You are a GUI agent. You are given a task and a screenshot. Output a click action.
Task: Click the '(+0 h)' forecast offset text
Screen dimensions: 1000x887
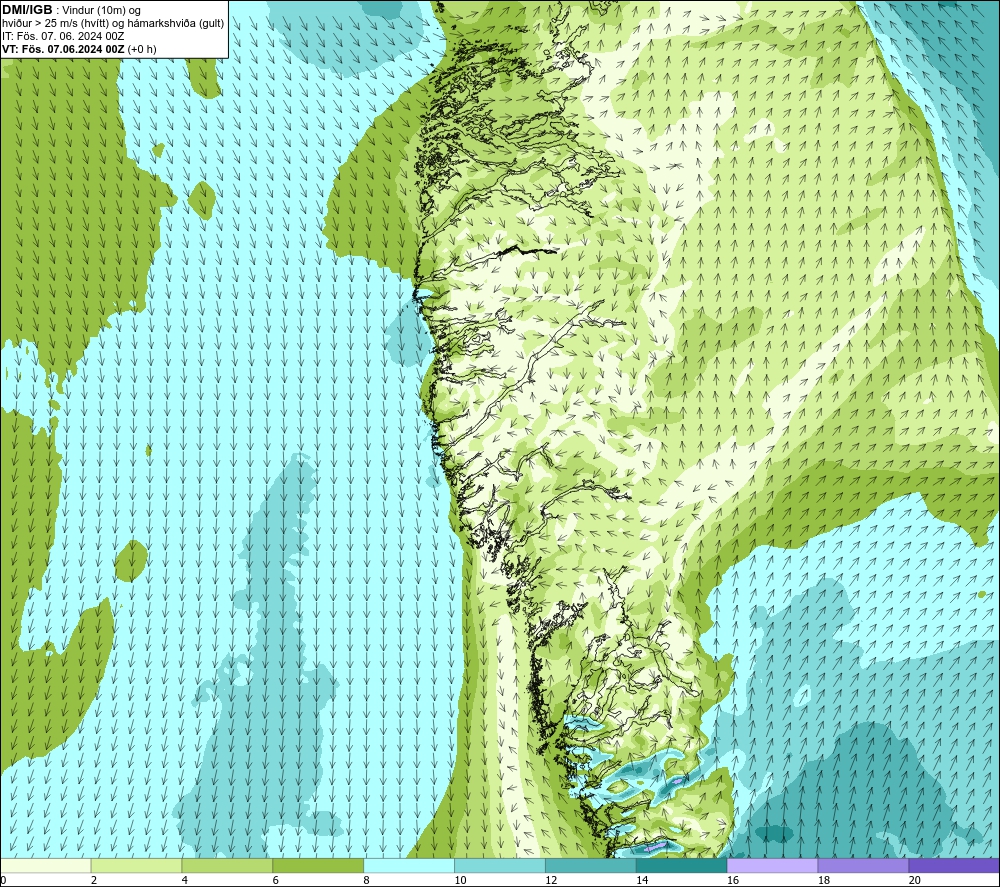click(x=142, y=49)
